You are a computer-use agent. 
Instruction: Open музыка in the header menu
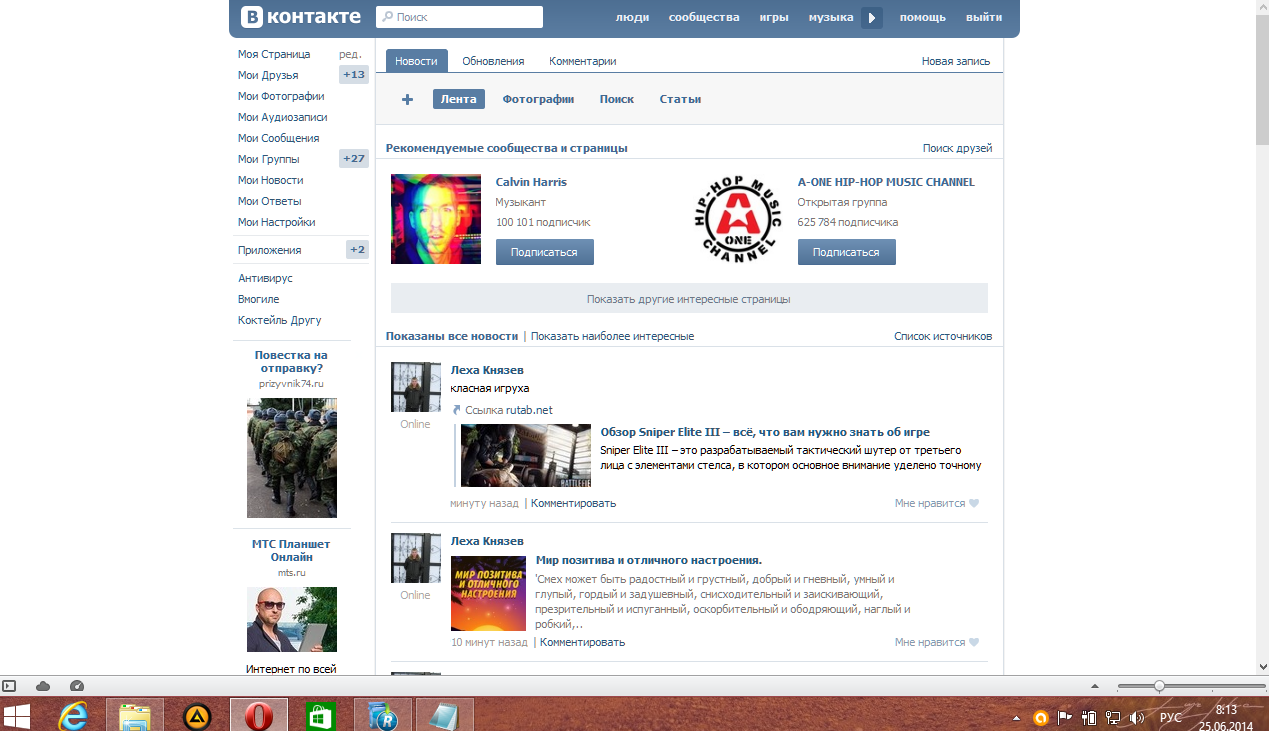(831, 17)
